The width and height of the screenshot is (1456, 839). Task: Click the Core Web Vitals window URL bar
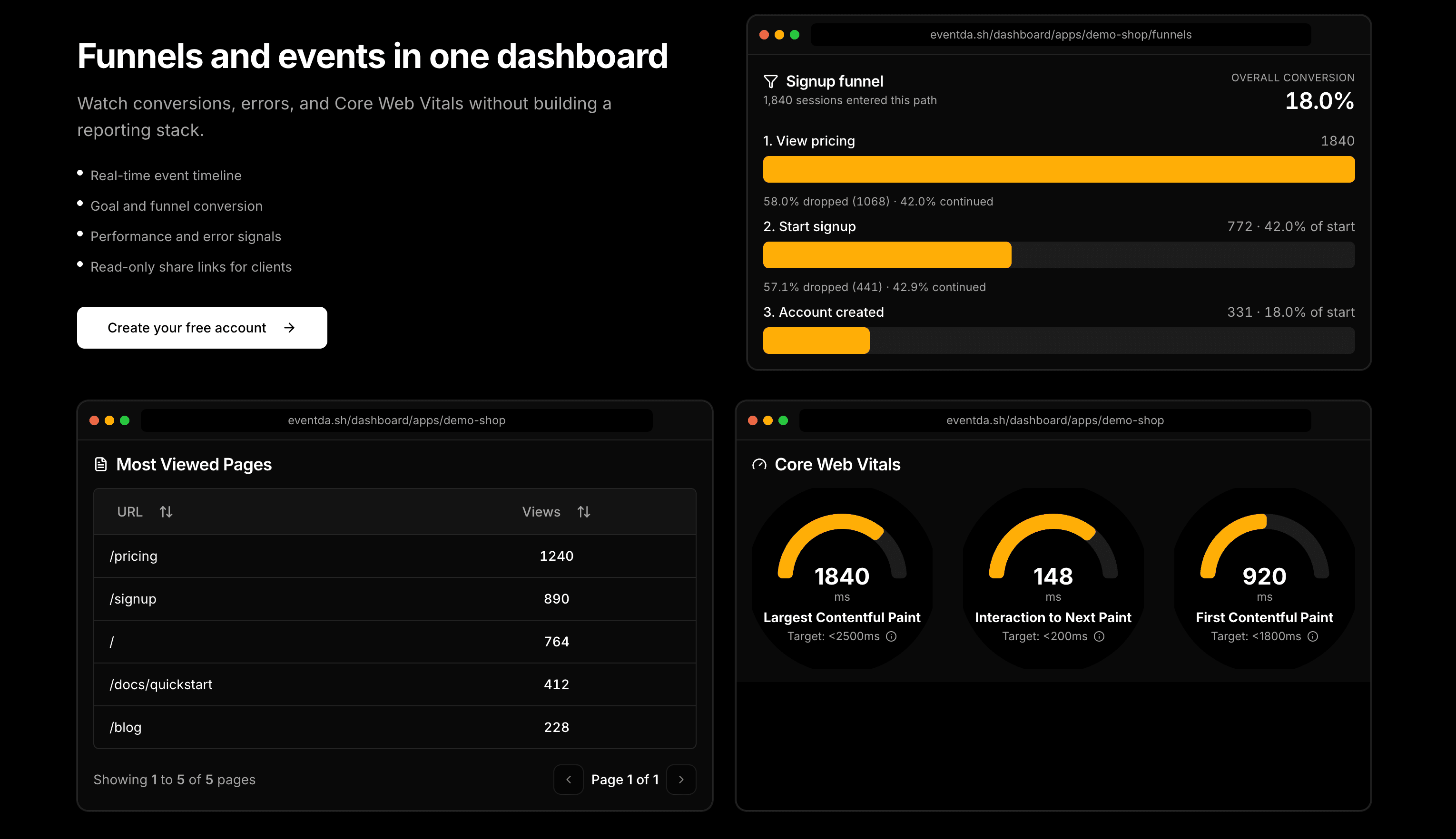(1055, 420)
